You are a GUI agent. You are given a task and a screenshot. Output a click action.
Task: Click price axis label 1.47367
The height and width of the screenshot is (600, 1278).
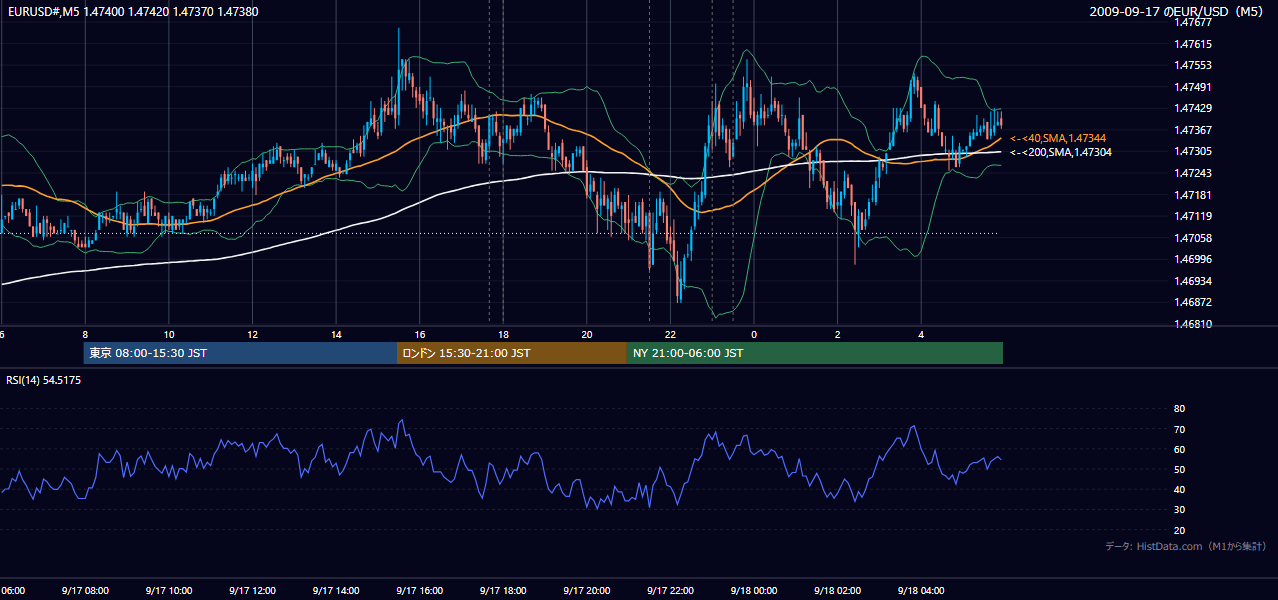[1193, 130]
